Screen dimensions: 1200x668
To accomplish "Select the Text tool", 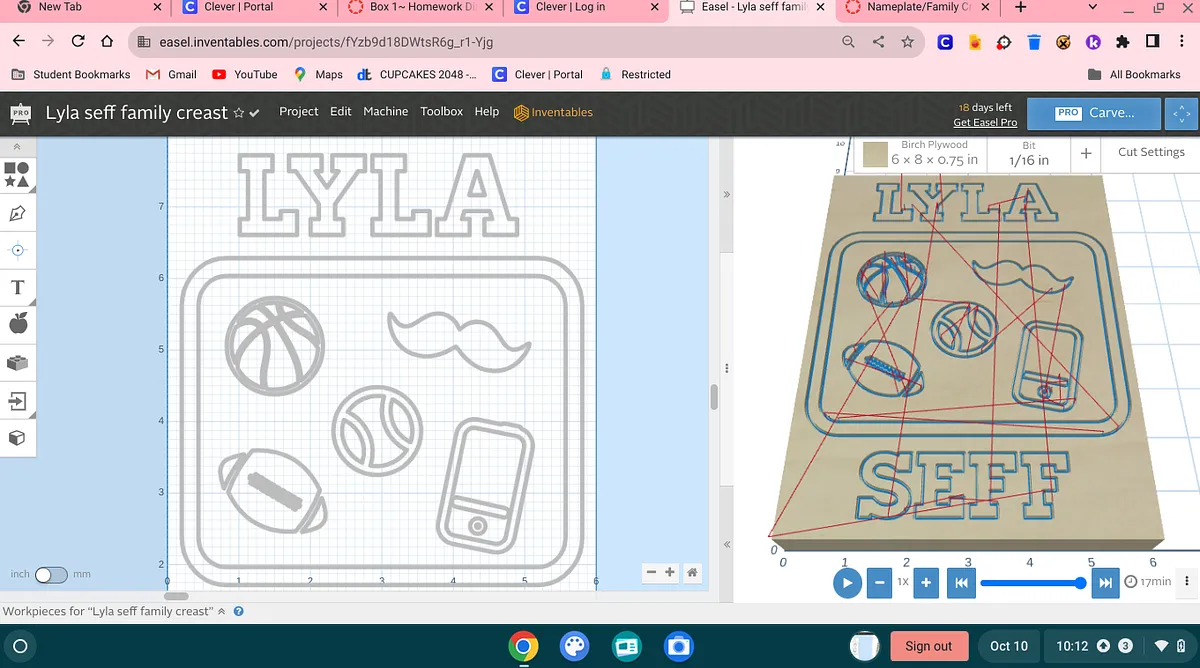I will pyautogui.click(x=17, y=288).
